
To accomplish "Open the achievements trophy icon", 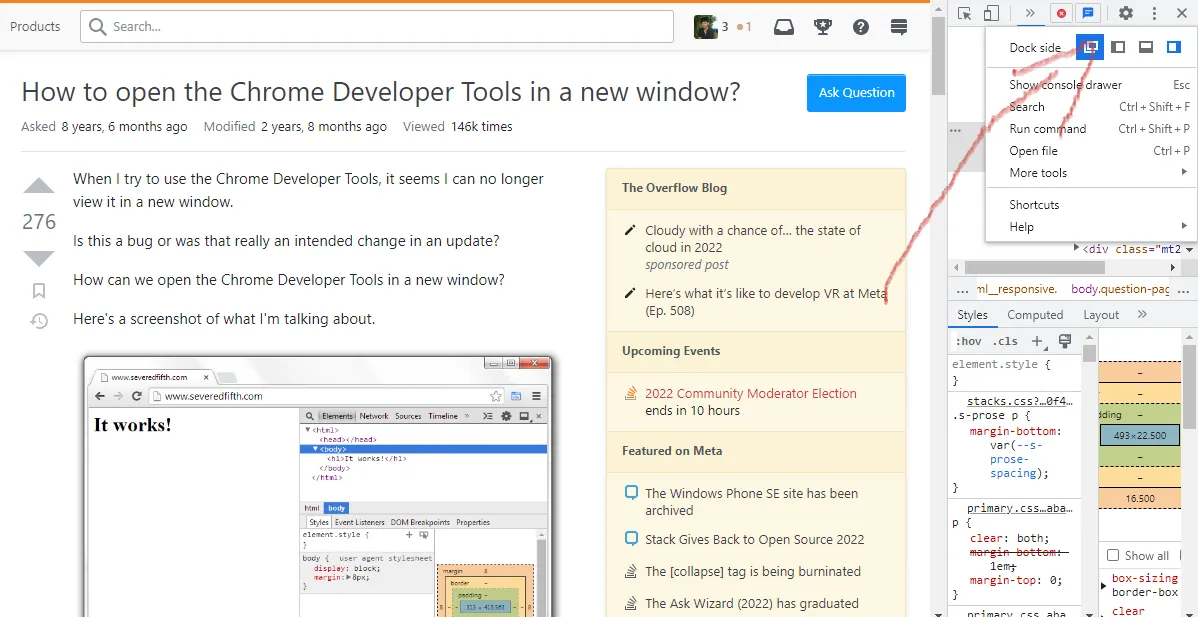I will click(x=823, y=27).
